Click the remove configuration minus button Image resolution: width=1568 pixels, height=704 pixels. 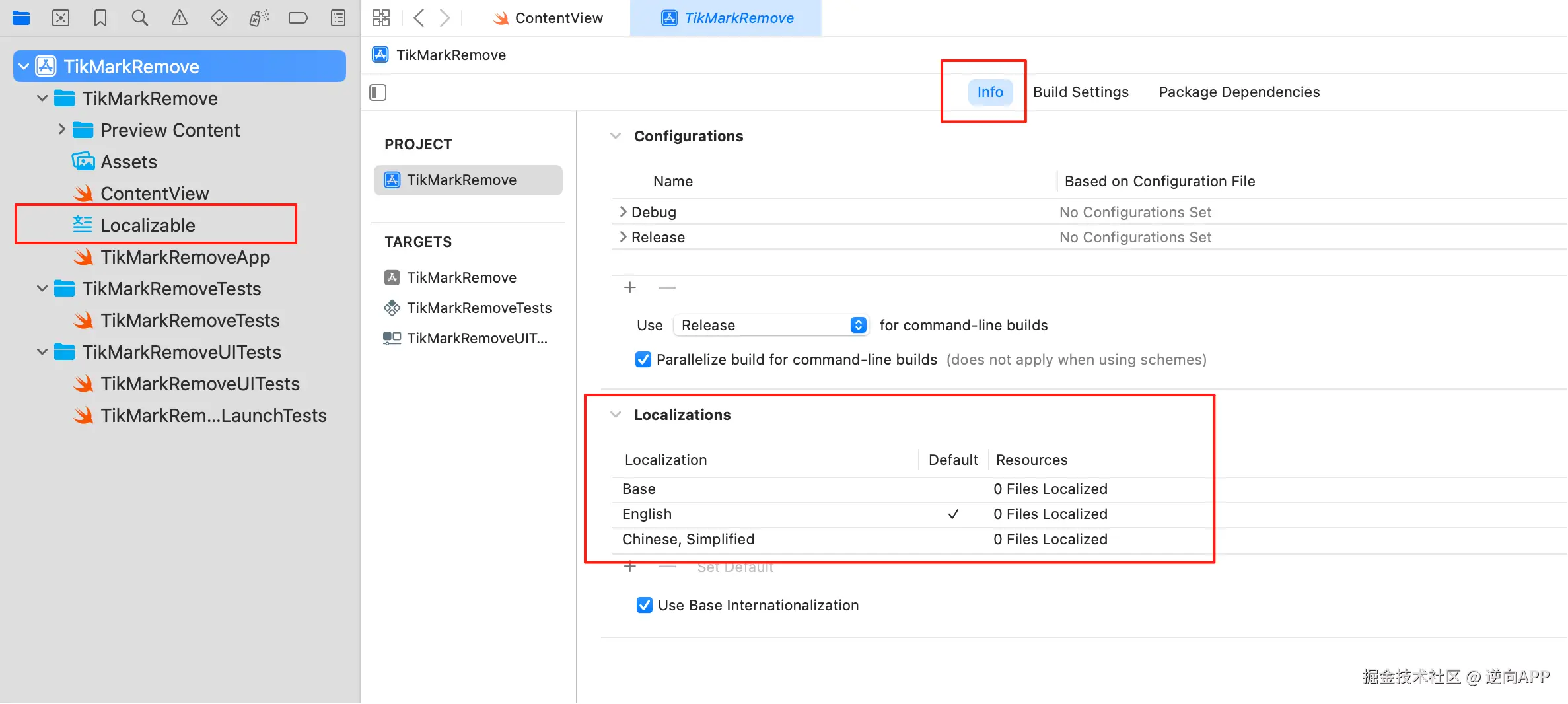point(667,288)
